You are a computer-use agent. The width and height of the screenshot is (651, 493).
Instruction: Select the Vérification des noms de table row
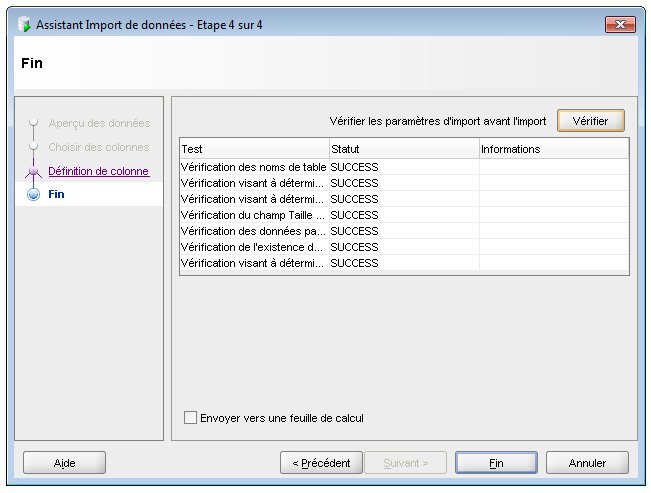coord(253,167)
